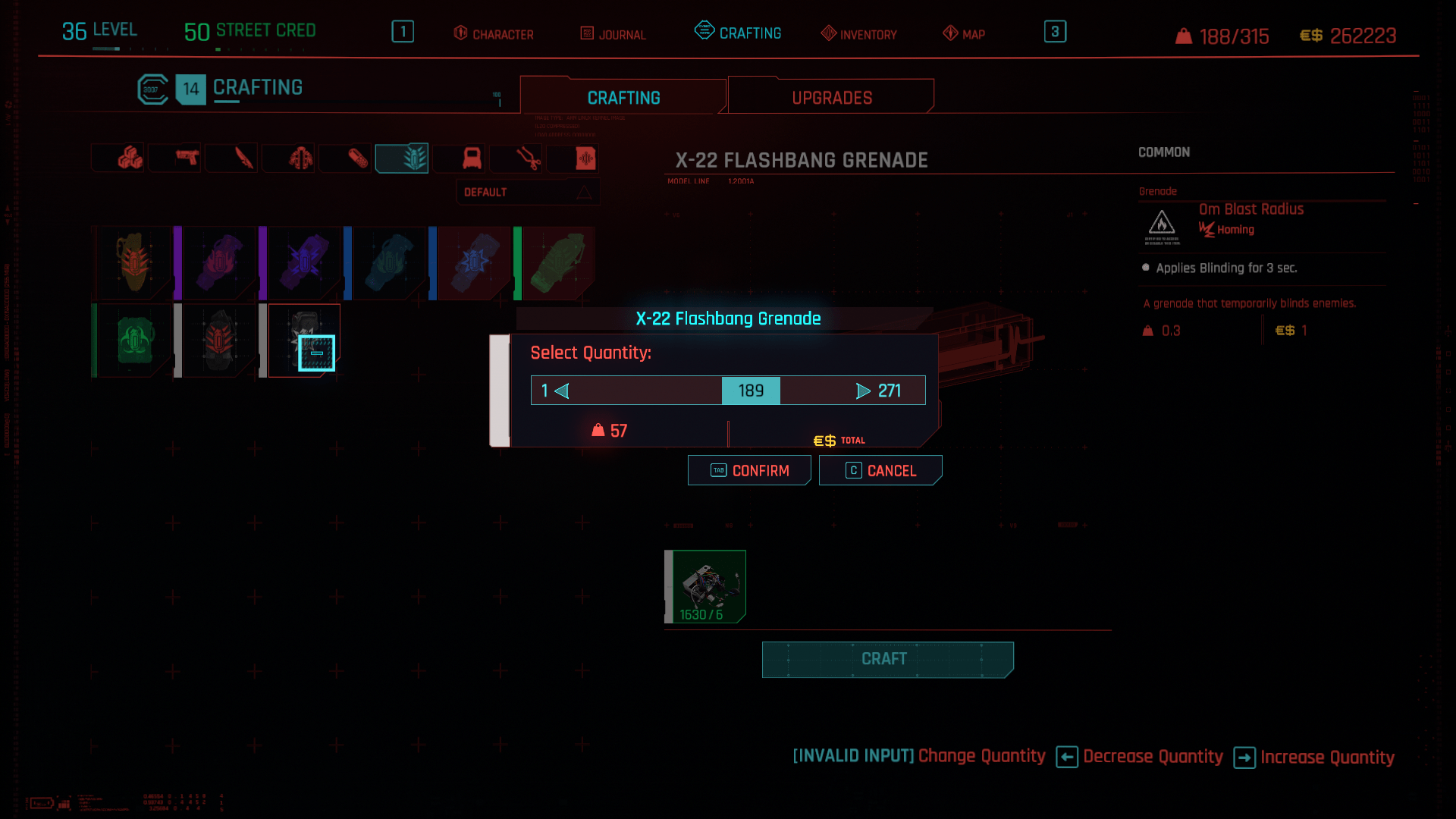Cancel the quantity selection dialog
Viewport: 1456px width, 819px height.
point(881,470)
